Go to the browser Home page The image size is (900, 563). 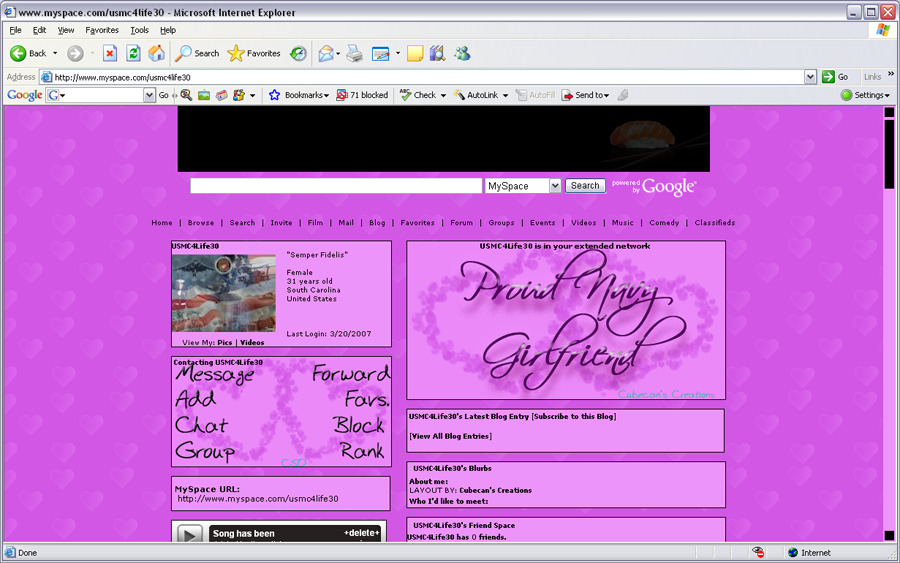156,53
